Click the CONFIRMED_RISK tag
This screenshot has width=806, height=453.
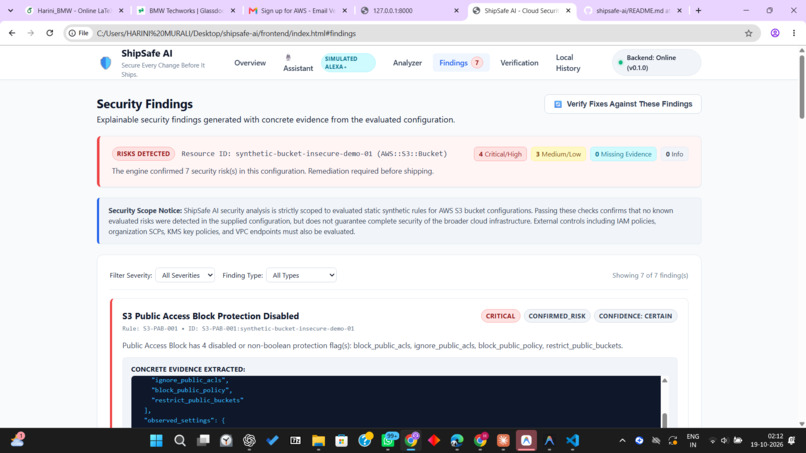click(557, 316)
